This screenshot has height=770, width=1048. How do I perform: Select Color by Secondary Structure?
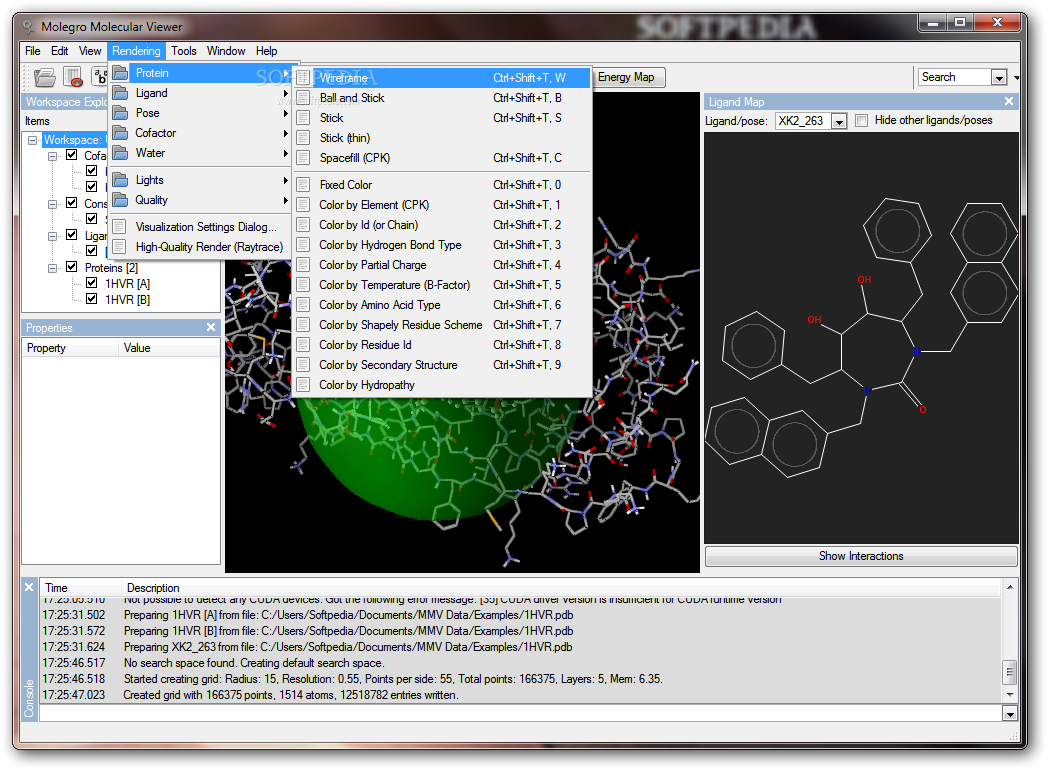(x=442, y=365)
